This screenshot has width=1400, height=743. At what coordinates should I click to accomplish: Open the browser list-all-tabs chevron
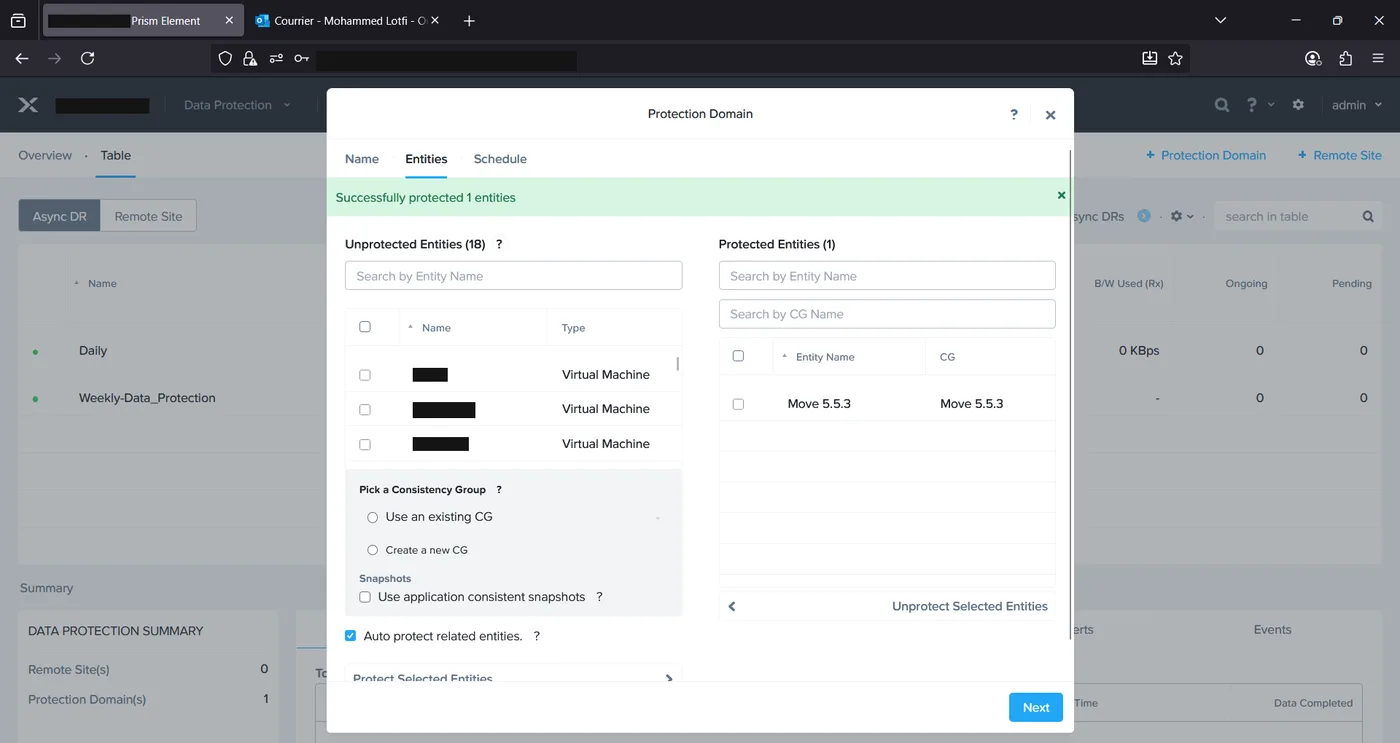[x=1220, y=20]
